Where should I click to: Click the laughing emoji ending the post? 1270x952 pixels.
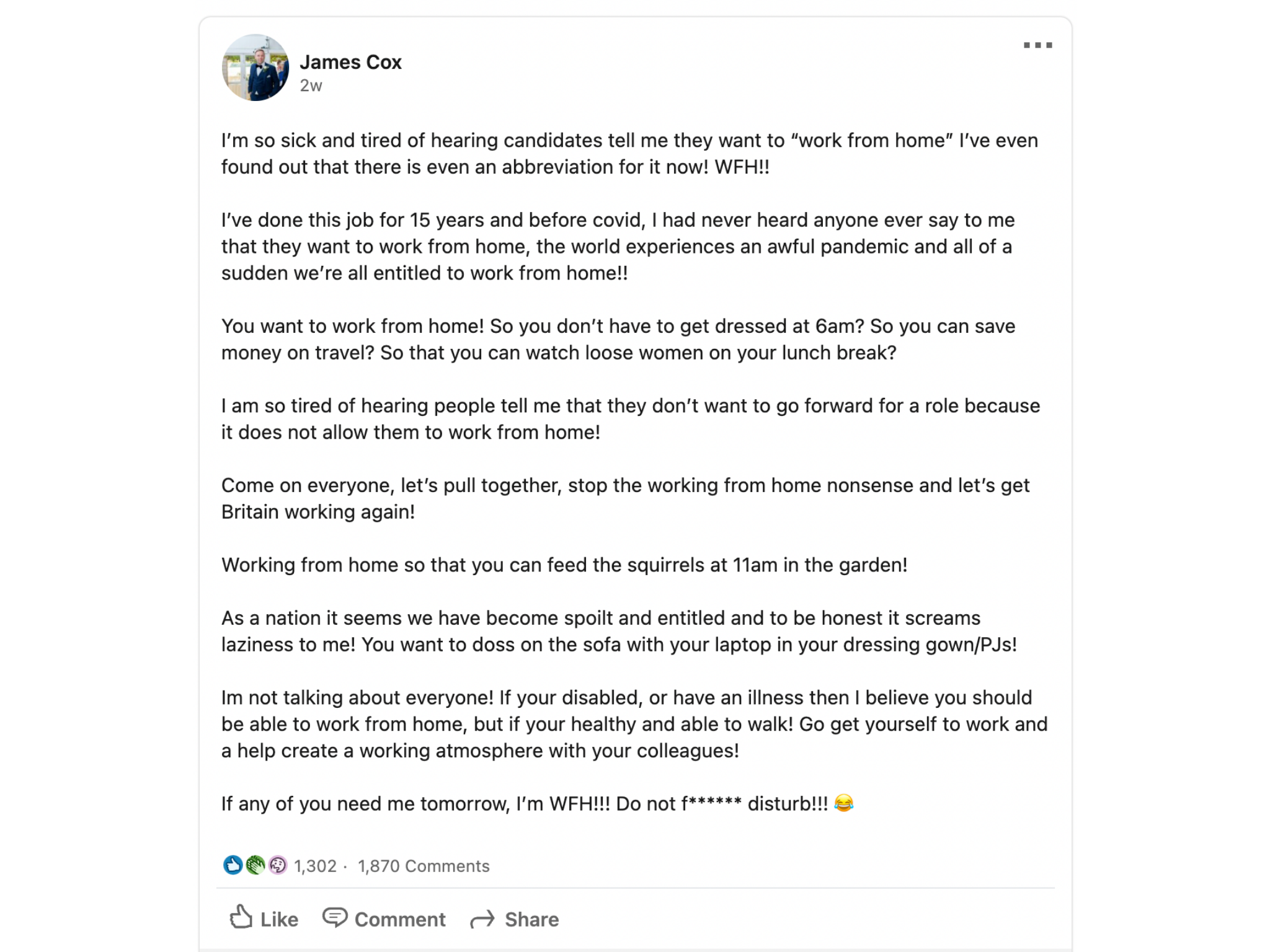pos(844,804)
